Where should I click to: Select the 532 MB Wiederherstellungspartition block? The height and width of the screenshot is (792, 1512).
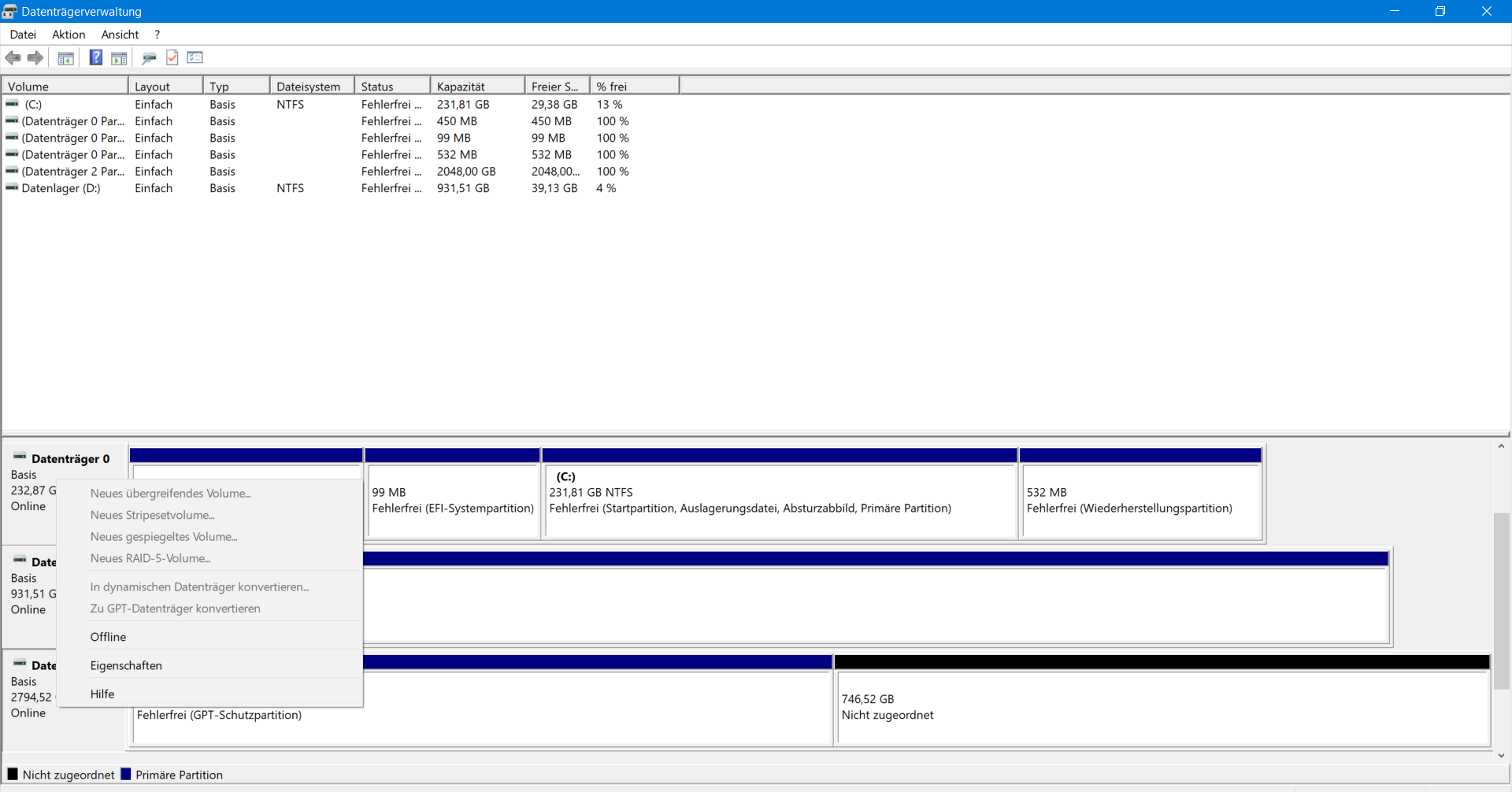coord(1141,501)
